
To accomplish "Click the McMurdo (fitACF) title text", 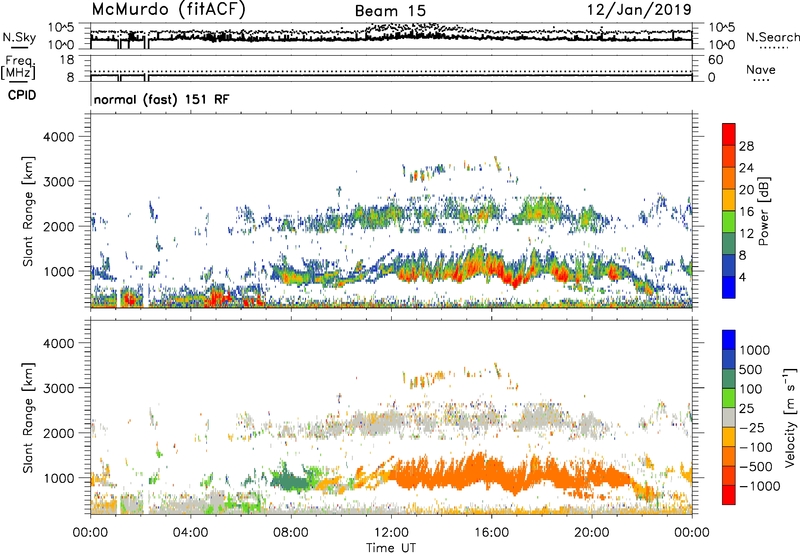I will (x=168, y=9).
